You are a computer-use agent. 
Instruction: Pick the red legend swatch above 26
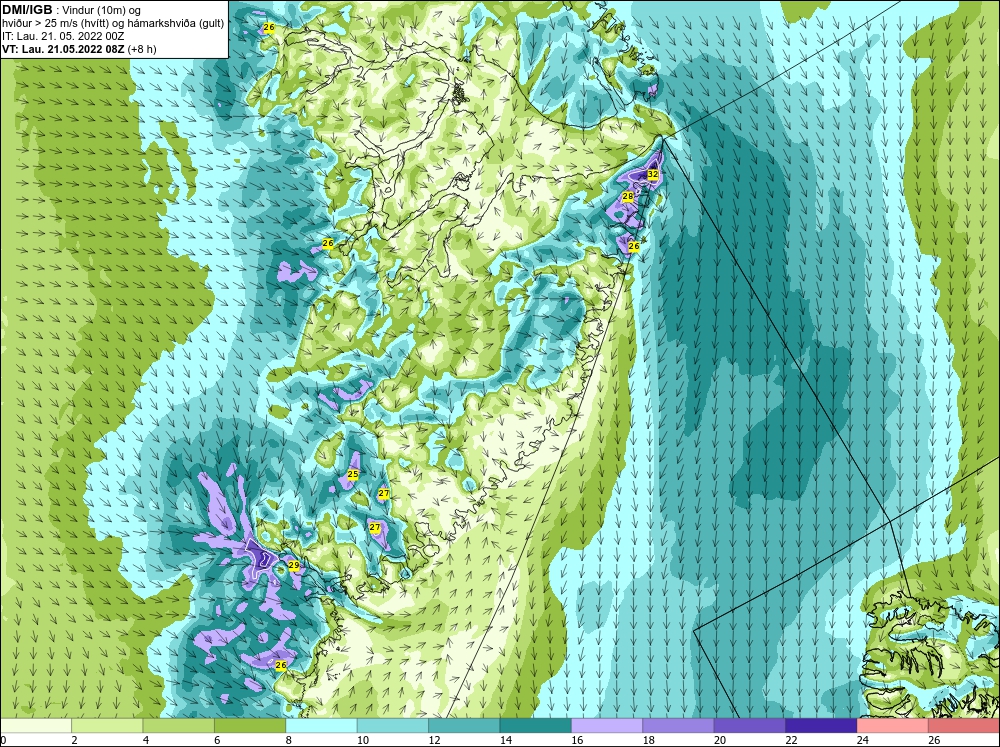[964, 726]
